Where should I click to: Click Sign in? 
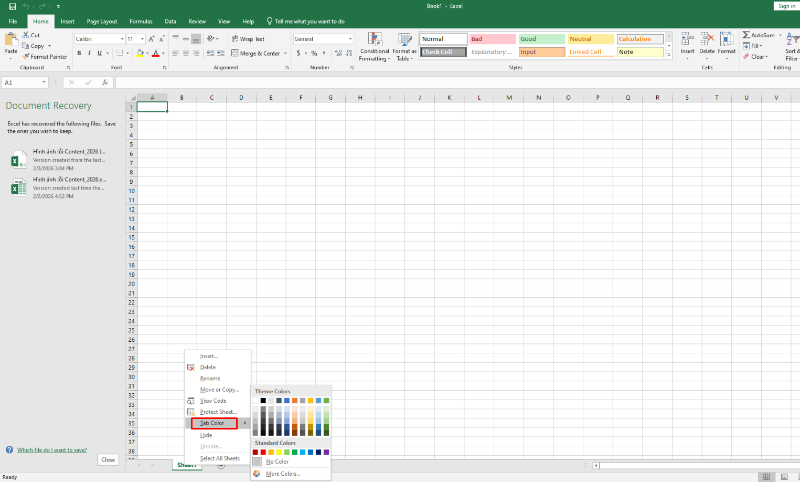[786, 6]
